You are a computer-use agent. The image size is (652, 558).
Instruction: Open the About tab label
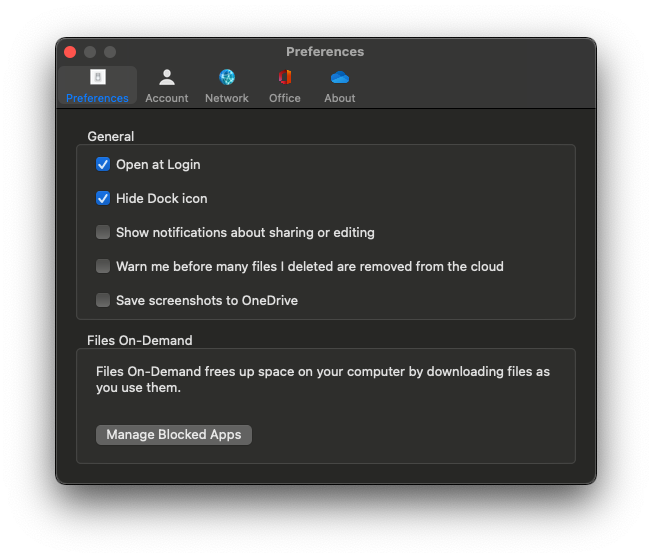tap(340, 98)
